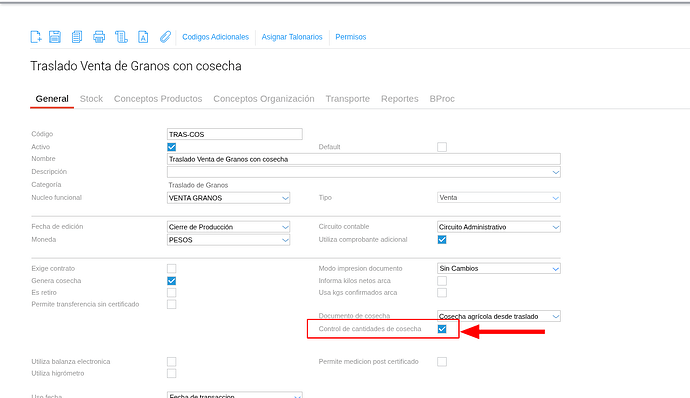Toggle Permite medicion post certificado checkbox

coord(442,361)
